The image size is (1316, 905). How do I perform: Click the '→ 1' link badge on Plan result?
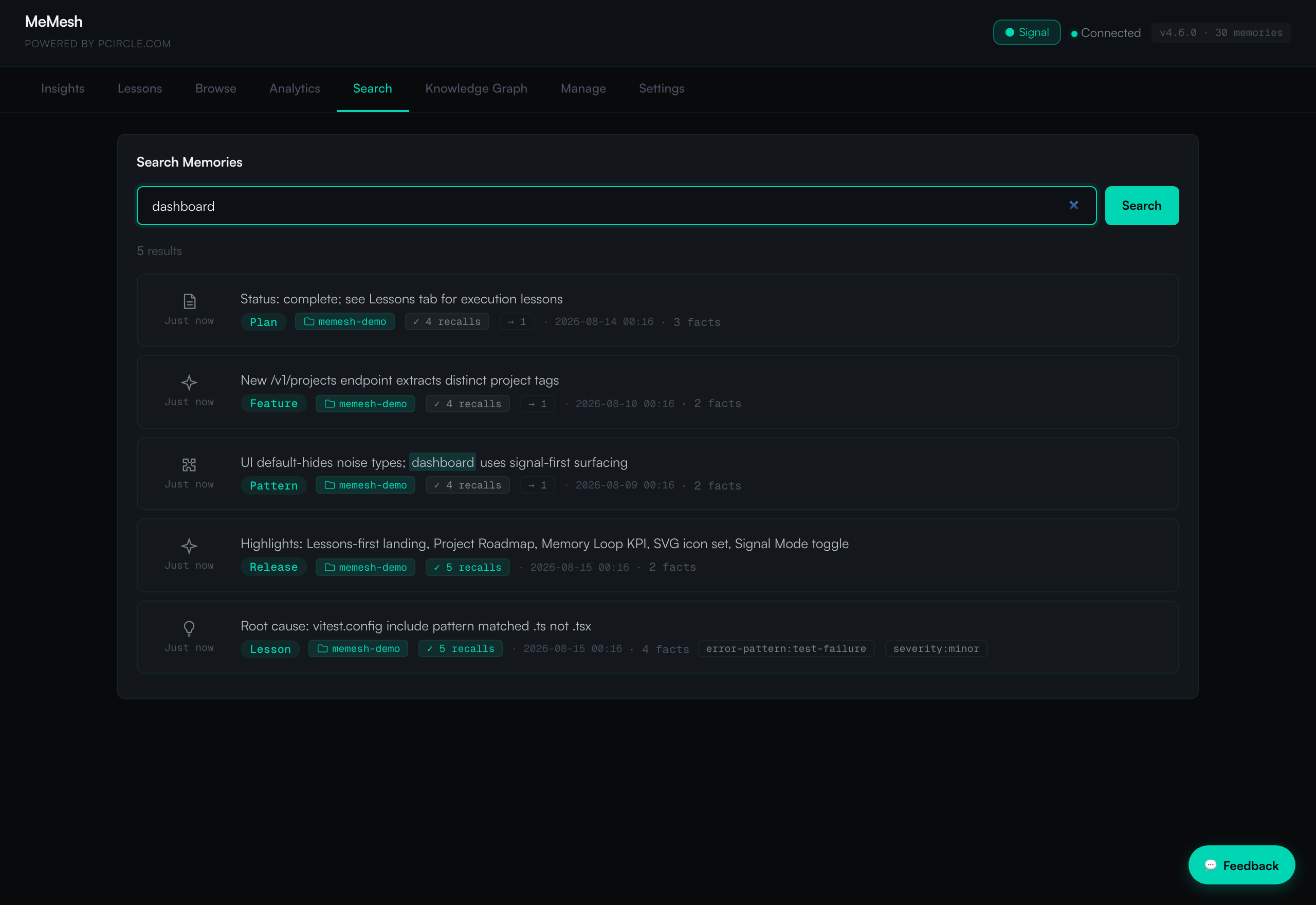517,321
